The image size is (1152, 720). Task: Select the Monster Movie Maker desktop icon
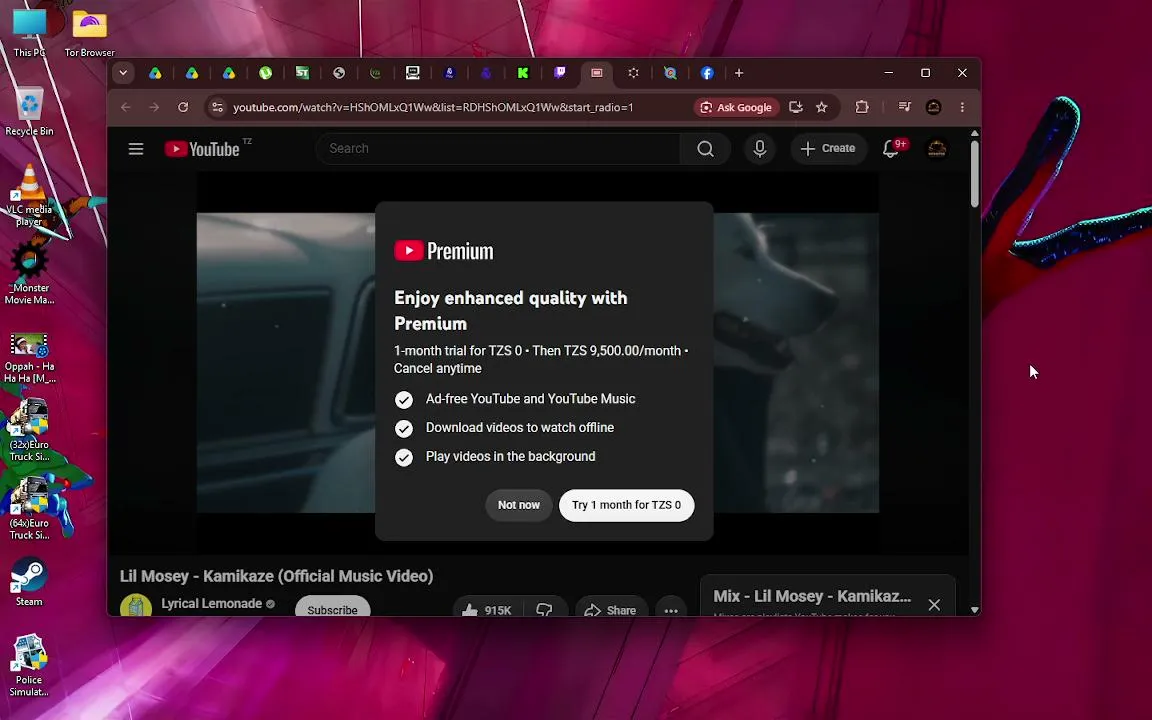pyautogui.click(x=29, y=273)
